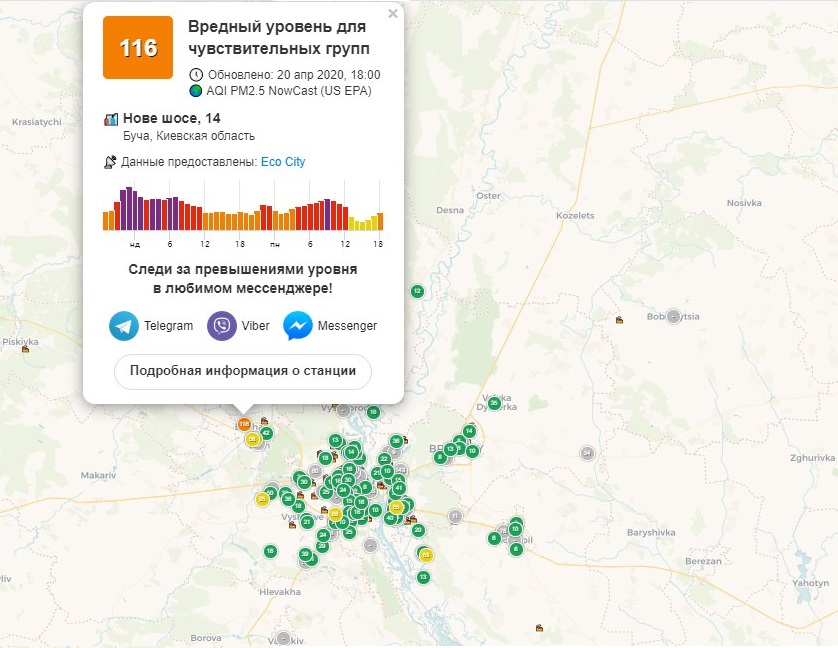
Task: Click the last bar of the AQI chart
Action: point(379,222)
